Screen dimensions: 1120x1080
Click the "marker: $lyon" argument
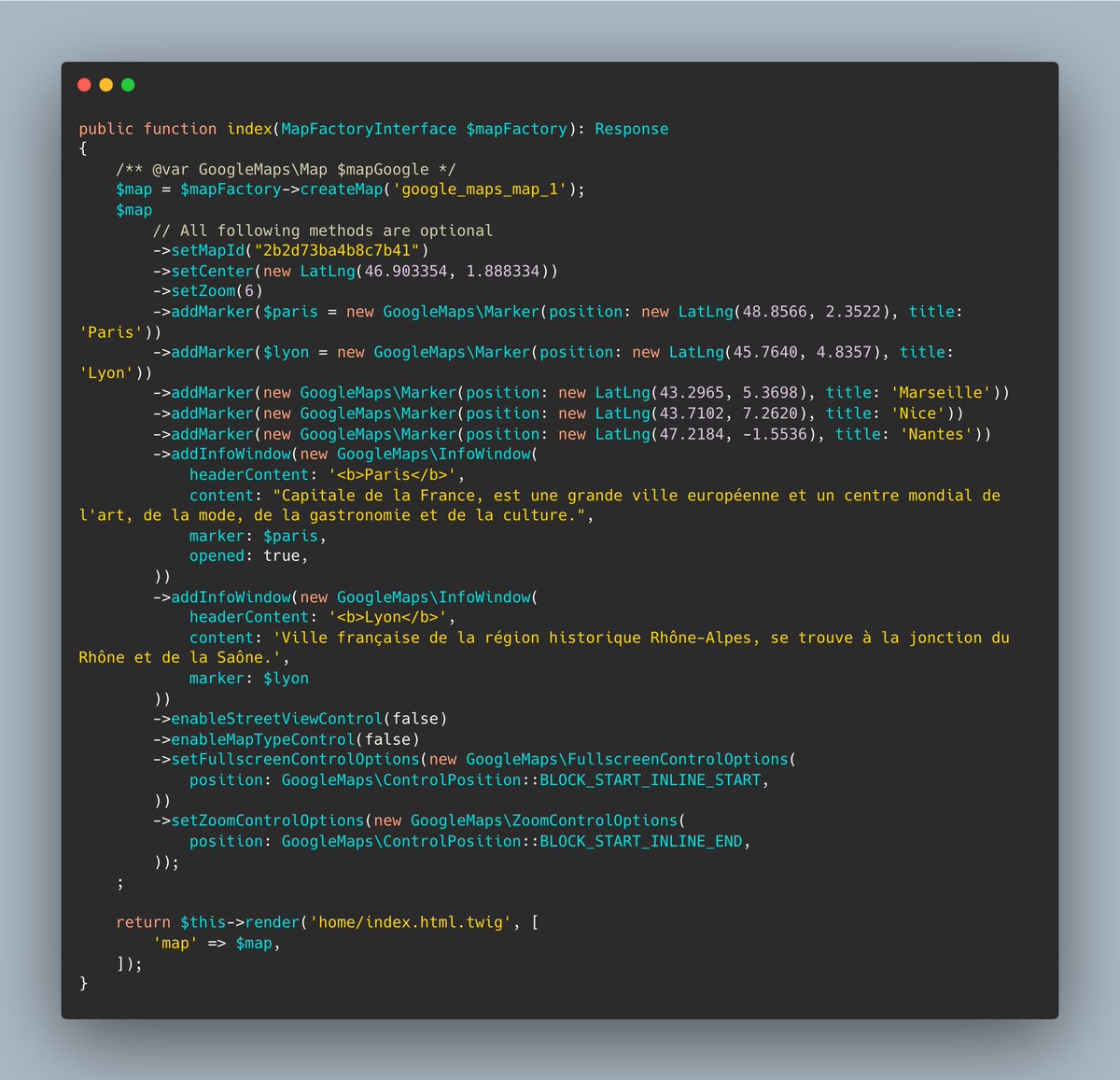[x=249, y=679]
